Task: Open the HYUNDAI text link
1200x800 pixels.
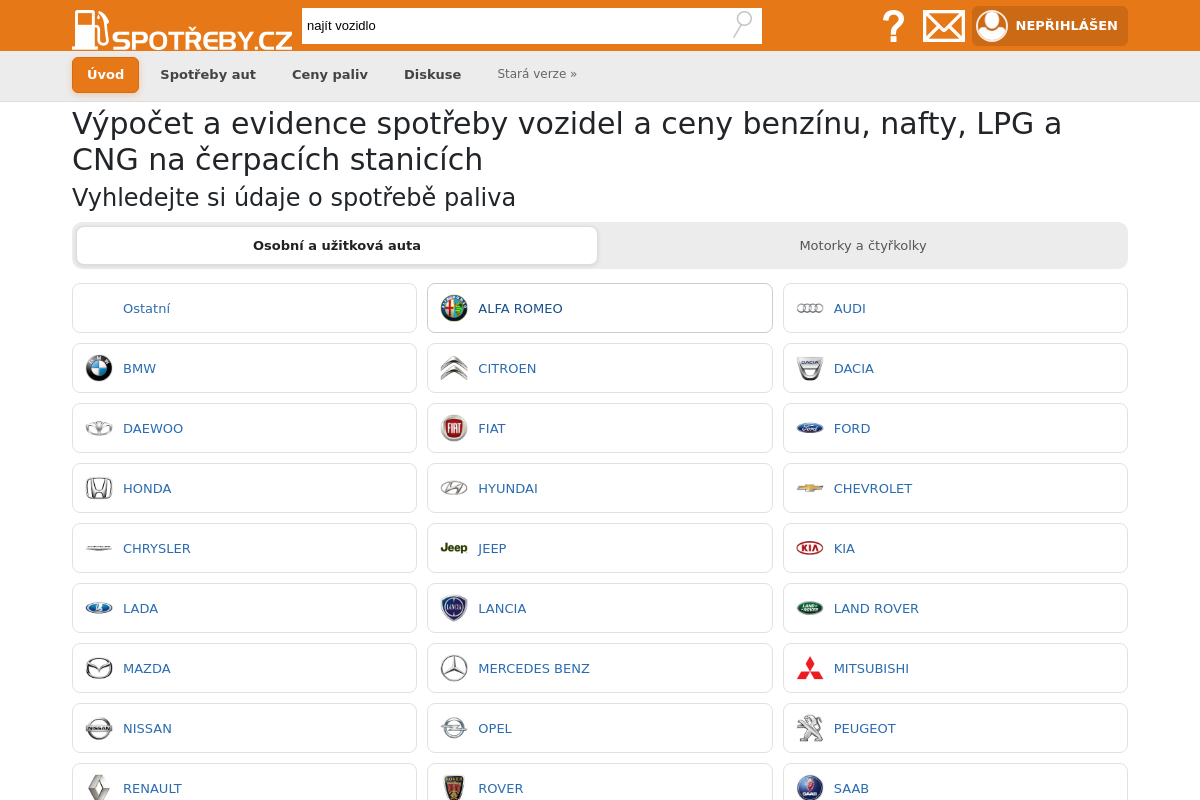Action: [x=508, y=488]
